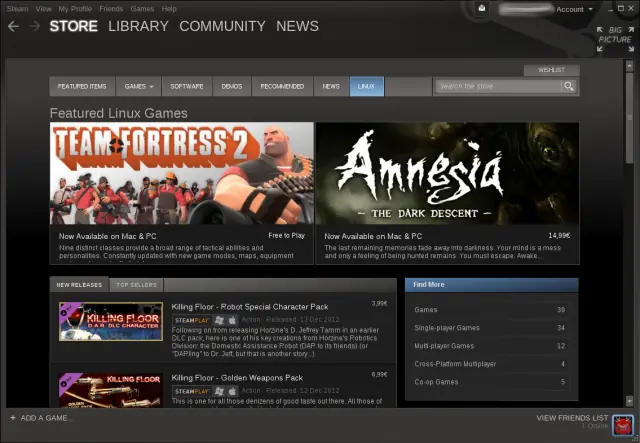Browse Co-op Games in Find More
Image resolution: width=640 pixels, height=443 pixels.
[x=490, y=382]
